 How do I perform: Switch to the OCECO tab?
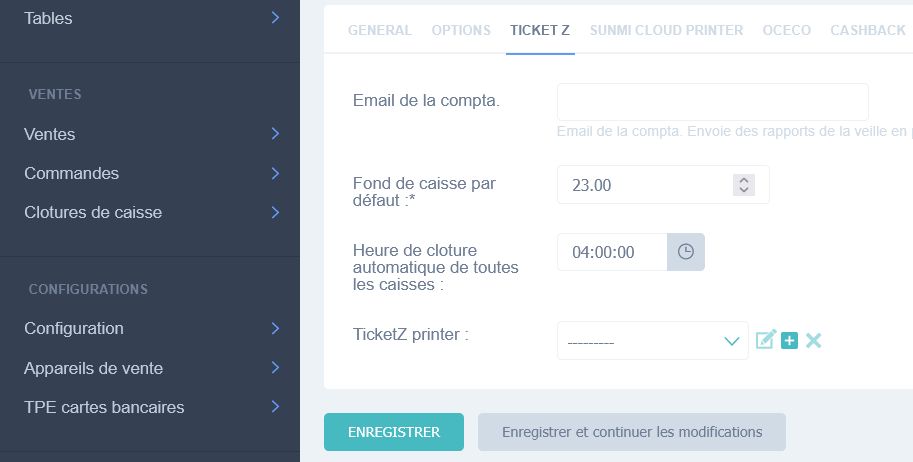(x=787, y=31)
